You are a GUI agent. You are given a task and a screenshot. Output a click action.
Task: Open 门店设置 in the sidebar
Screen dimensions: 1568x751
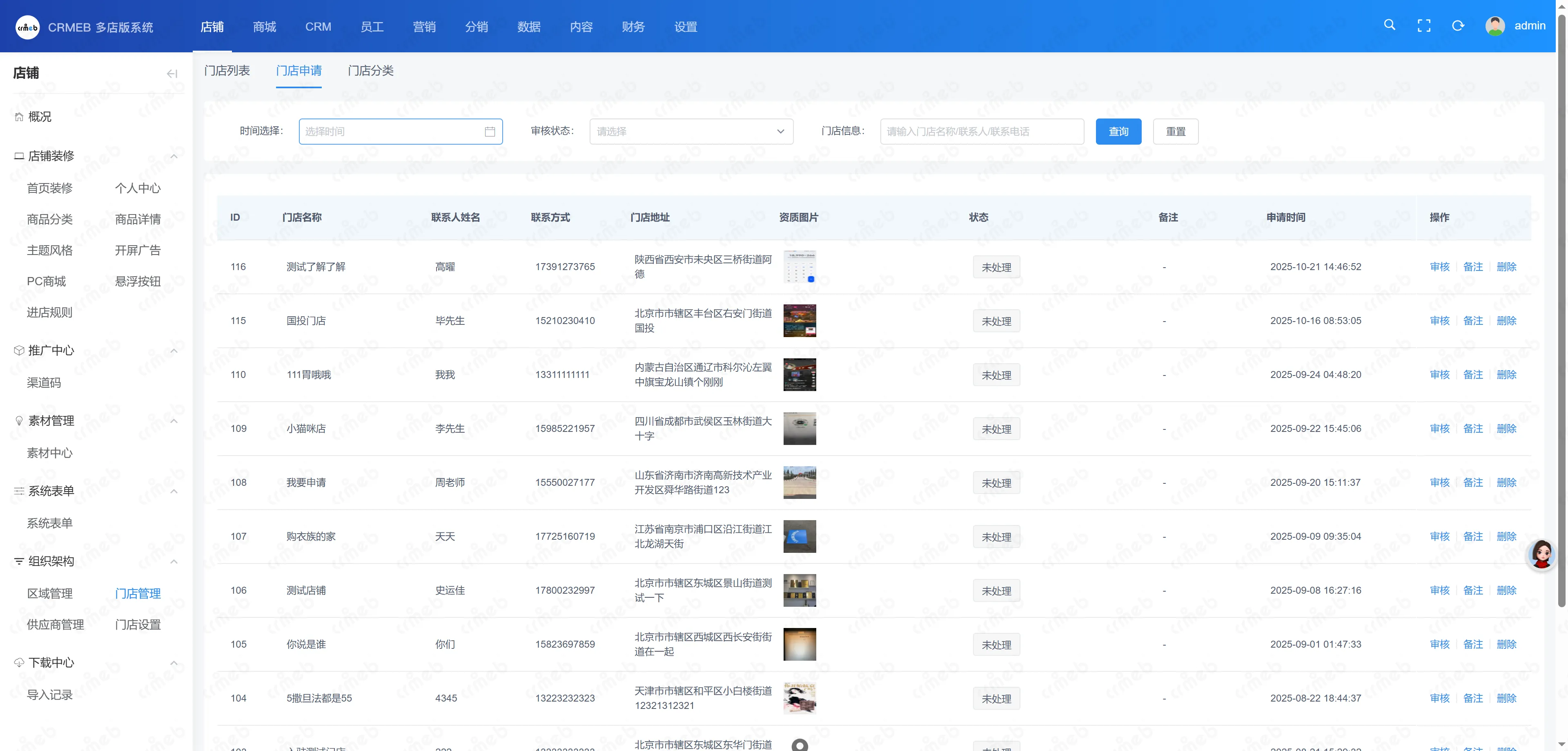[x=138, y=624]
